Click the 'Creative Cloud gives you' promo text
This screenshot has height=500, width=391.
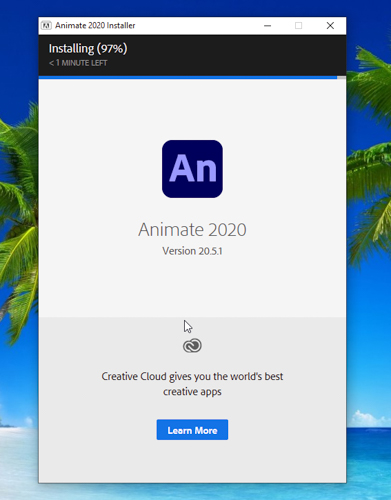coord(192,384)
